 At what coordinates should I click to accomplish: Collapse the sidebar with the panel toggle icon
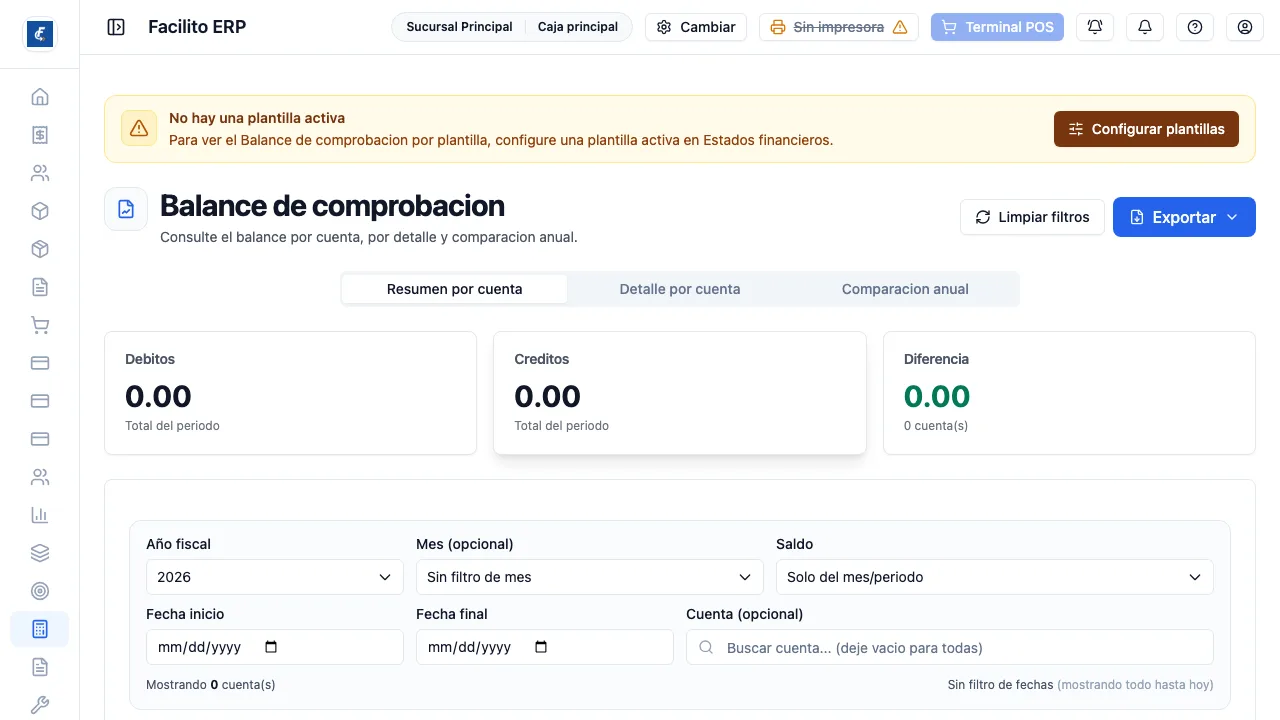click(x=116, y=27)
